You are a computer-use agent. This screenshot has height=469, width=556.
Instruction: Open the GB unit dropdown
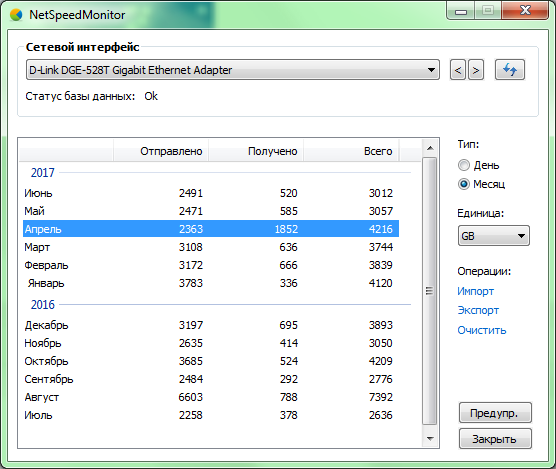[x=494, y=236]
